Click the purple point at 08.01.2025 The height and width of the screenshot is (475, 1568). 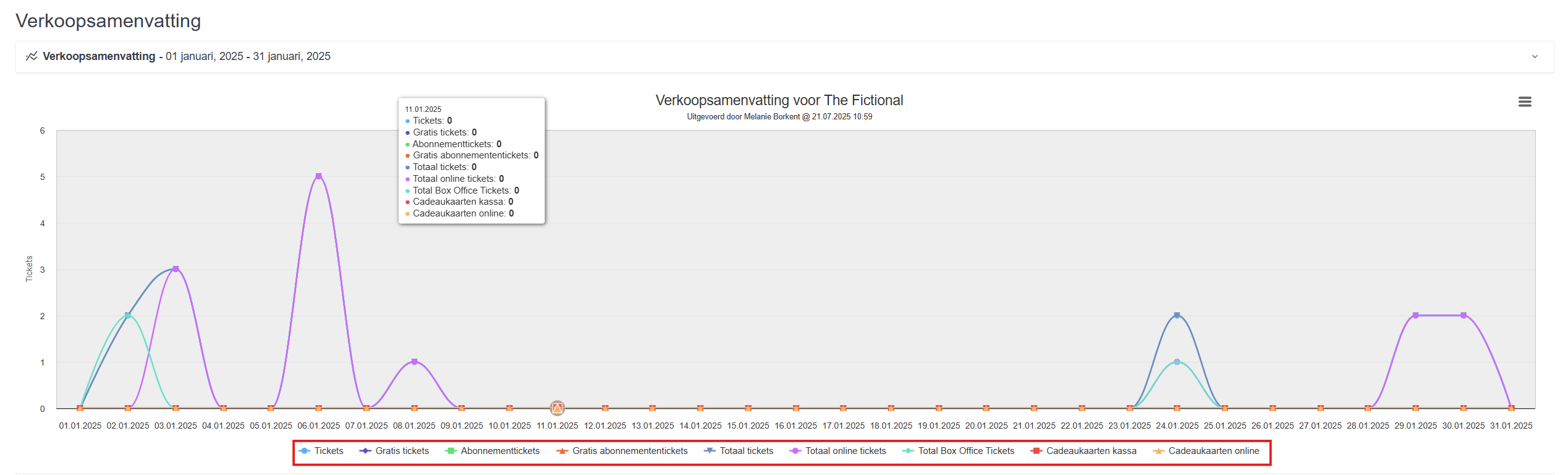point(414,362)
